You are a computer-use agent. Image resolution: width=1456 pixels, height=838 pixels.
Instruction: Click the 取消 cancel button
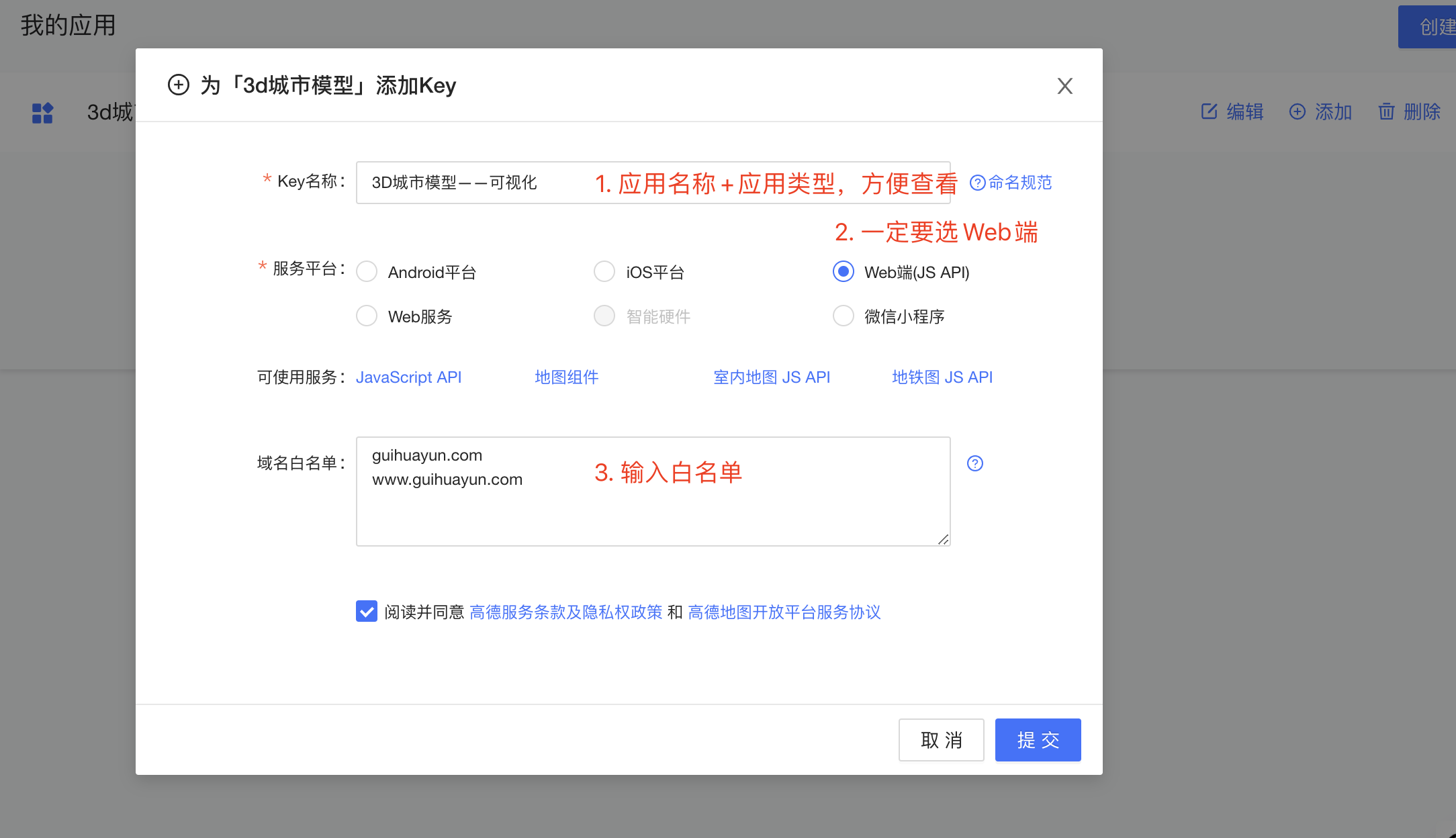942,740
